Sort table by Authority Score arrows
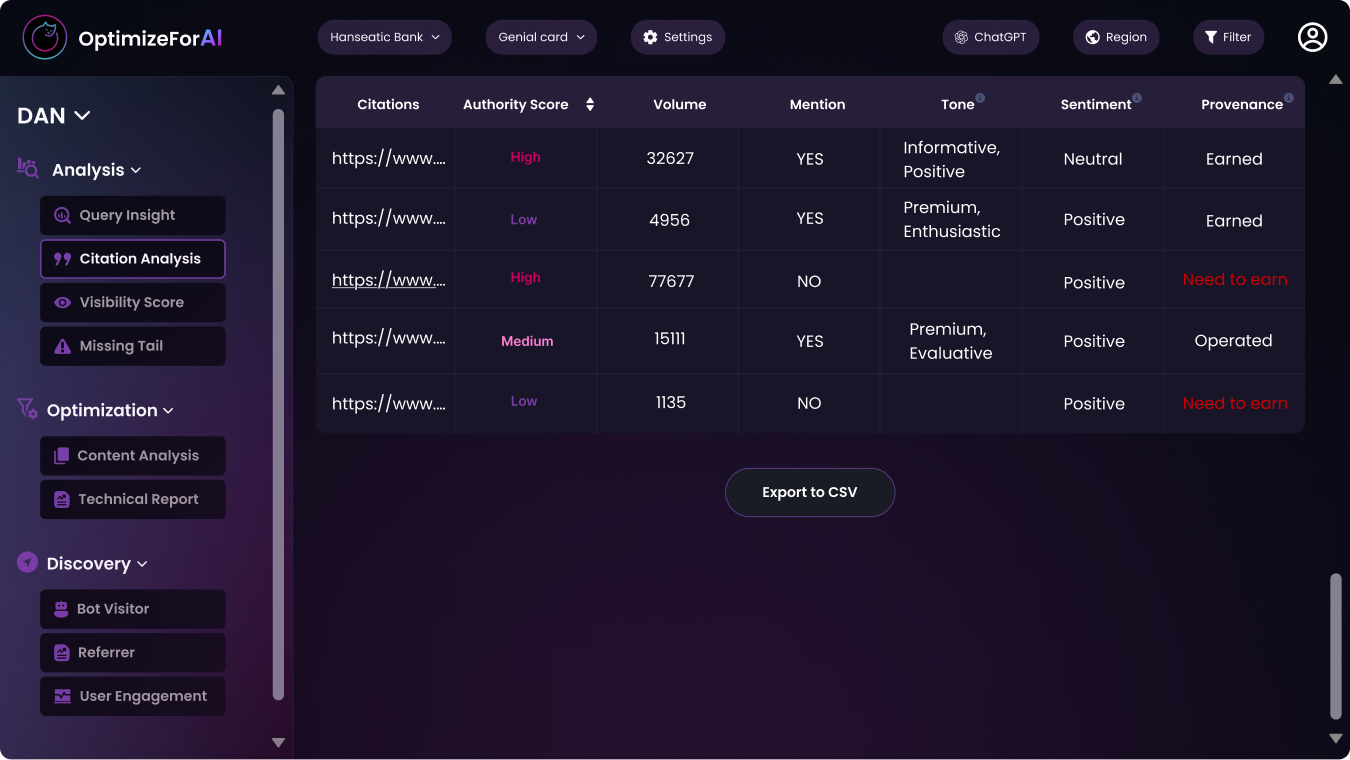Screen dimensions: 1350x760 click(590, 104)
